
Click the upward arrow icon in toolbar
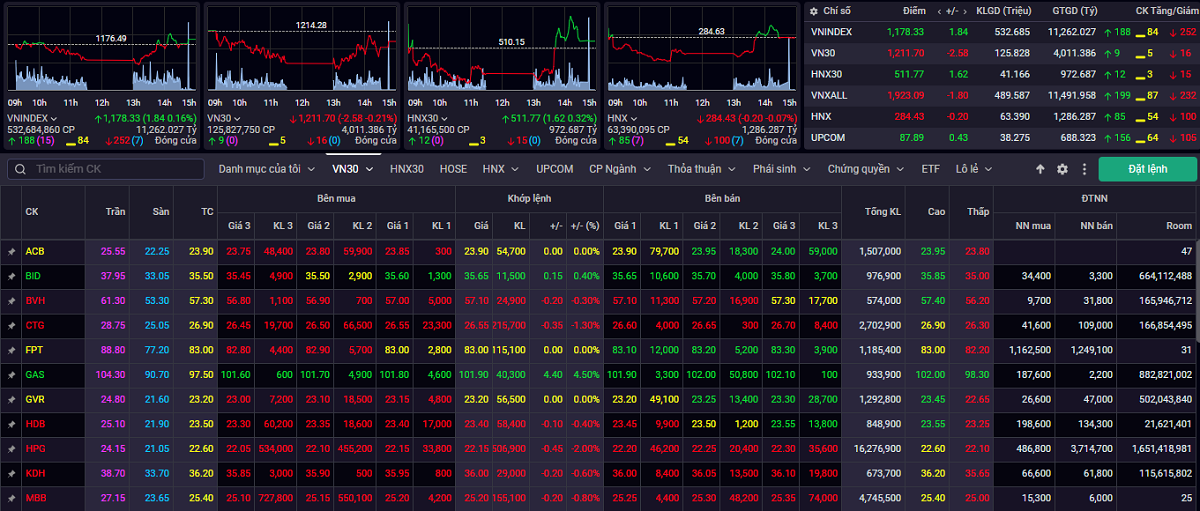[1040, 169]
